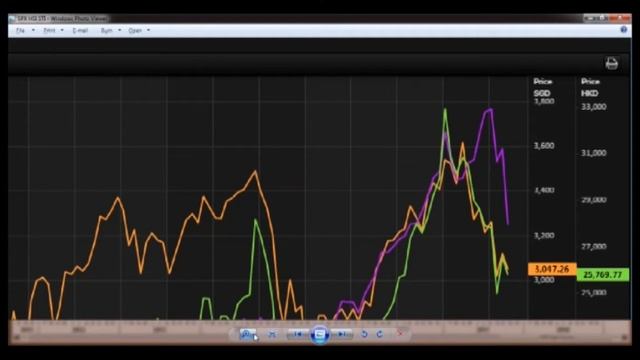Screen dimensions: 640x360
Task: Click the 3,000 SGD axis value
Action: point(544,280)
